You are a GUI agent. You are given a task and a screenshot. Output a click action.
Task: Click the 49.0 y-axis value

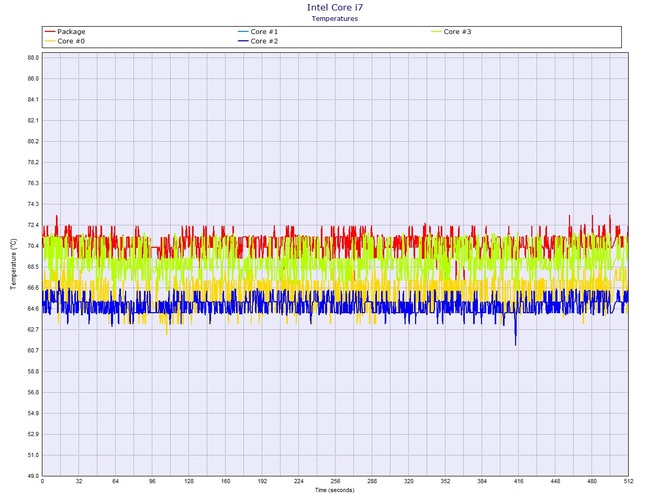pyautogui.click(x=33, y=476)
